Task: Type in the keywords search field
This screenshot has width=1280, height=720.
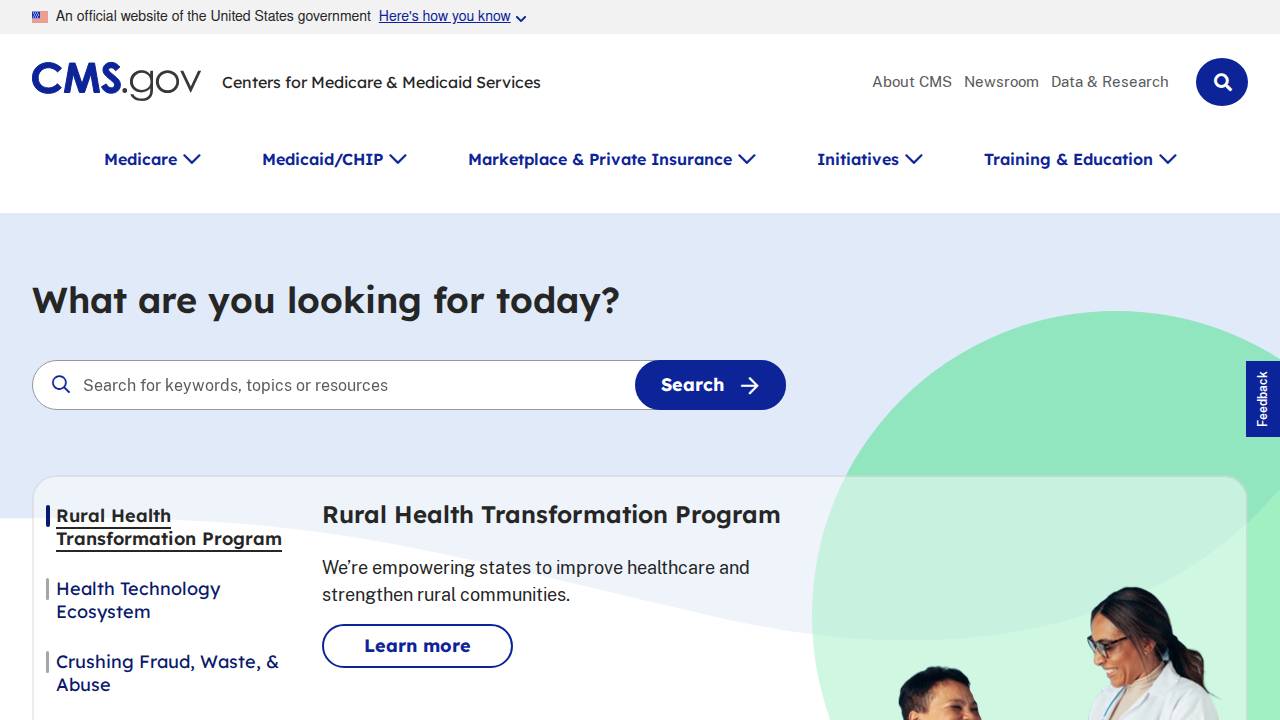Action: pos(350,385)
